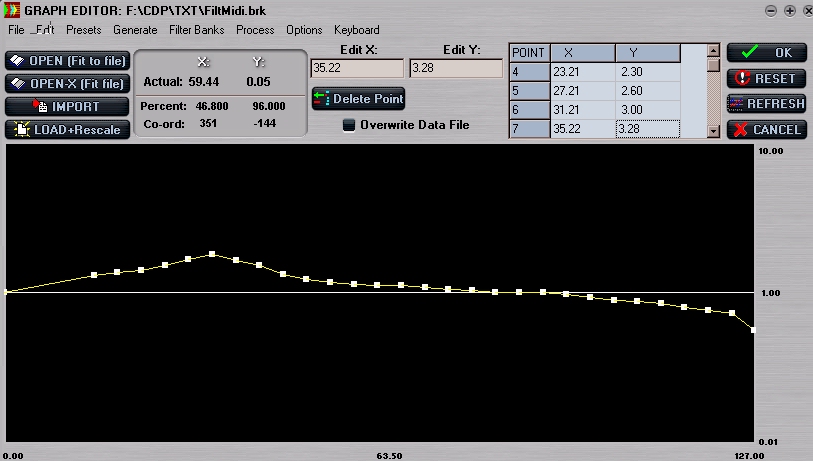Image resolution: width=813 pixels, height=461 pixels.
Task: Click the Edit Y input field
Action: (456, 68)
